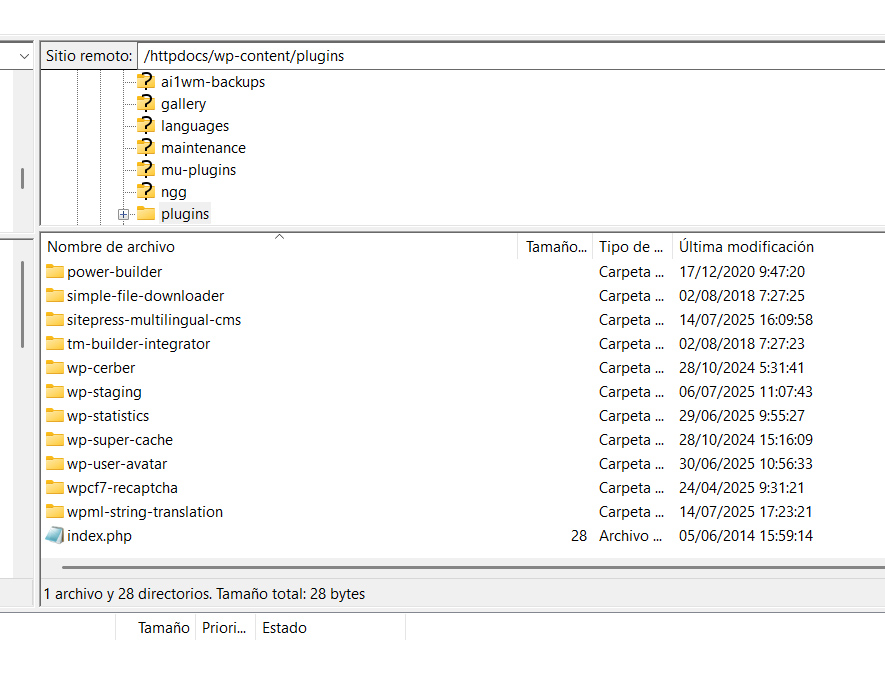The width and height of the screenshot is (885, 686).
Task: Sort by Tipo de archivo column header
Action: click(632, 247)
